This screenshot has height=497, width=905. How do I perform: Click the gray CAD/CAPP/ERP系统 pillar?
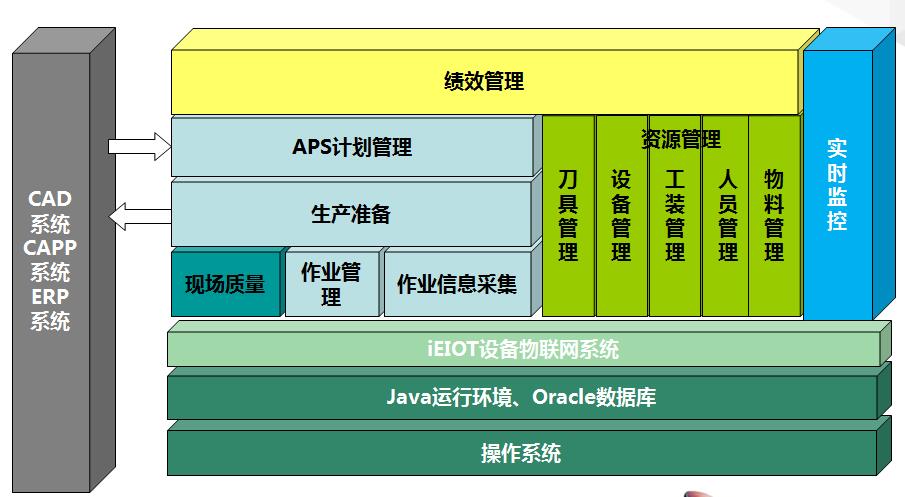click(50, 262)
